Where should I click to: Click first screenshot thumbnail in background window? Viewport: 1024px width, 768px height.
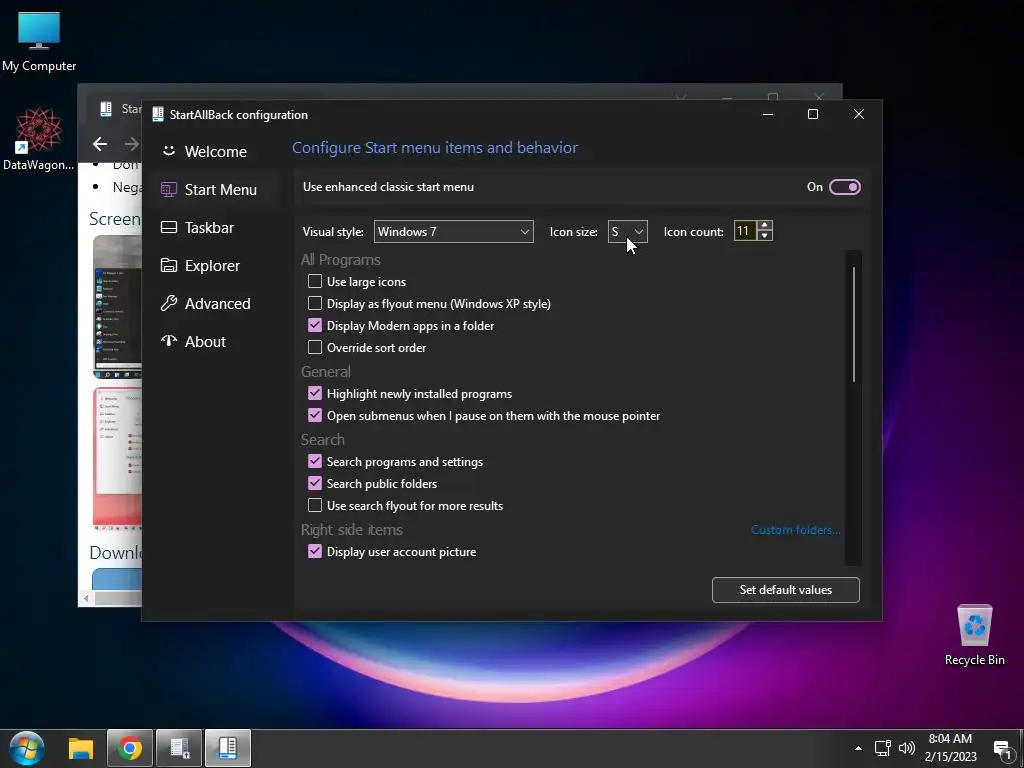coord(118,307)
